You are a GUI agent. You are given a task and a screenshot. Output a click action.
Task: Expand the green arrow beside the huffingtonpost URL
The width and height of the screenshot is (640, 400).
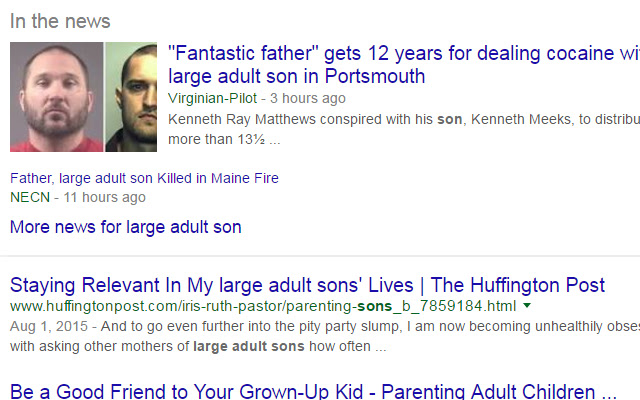pyautogui.click(x=527, y=306)
